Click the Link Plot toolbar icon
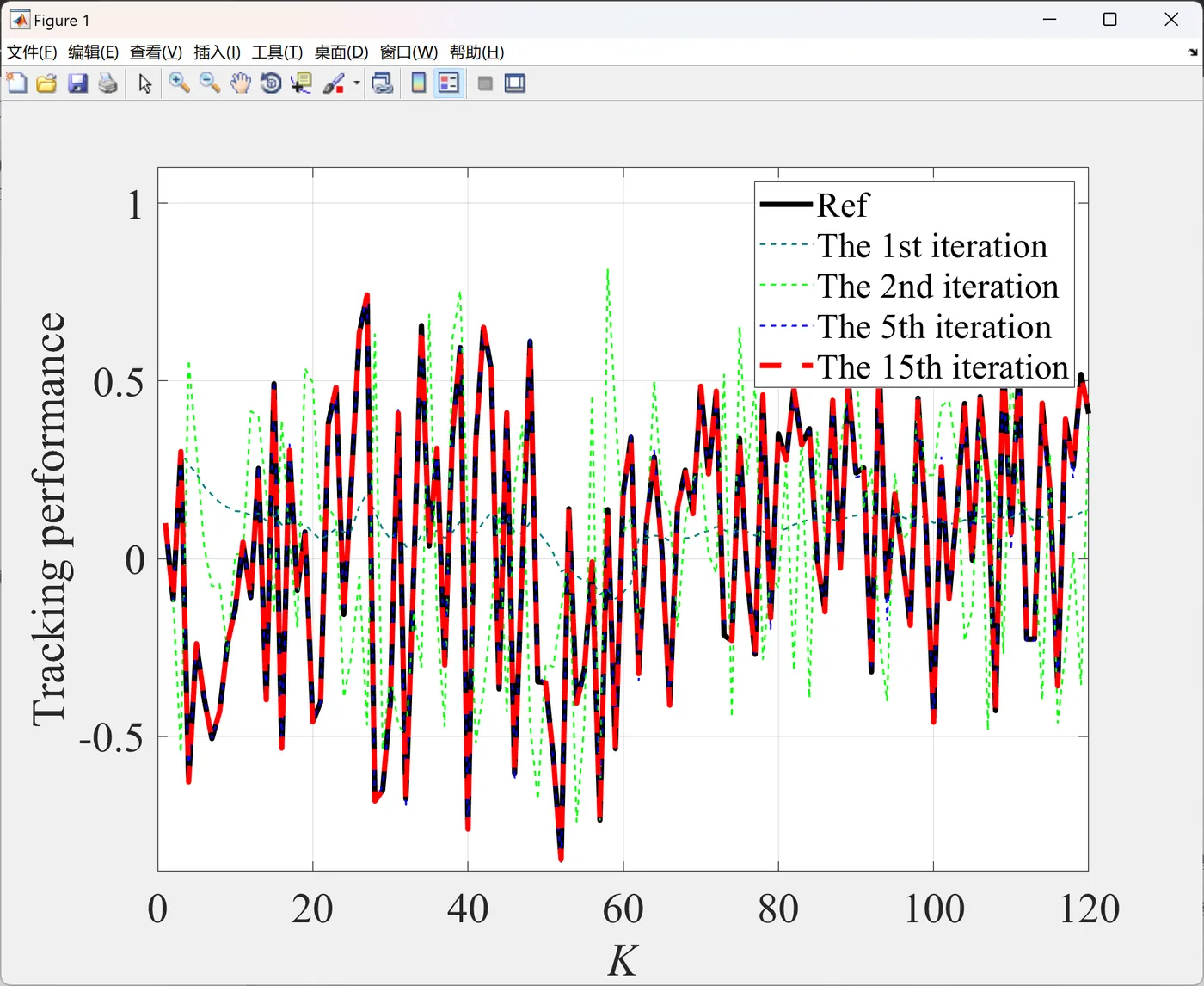The image size is (1204, 986). tap(383, 83)
